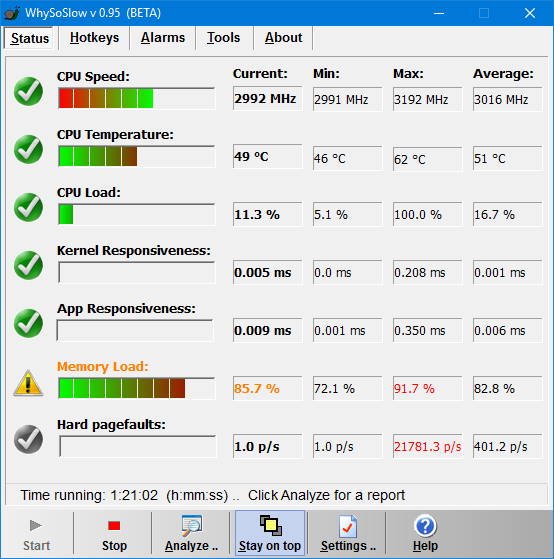The width and height of the screenshot is (554, 559).
Task: Click the CPU Speed level bar
Action: (x=137, y=98)
